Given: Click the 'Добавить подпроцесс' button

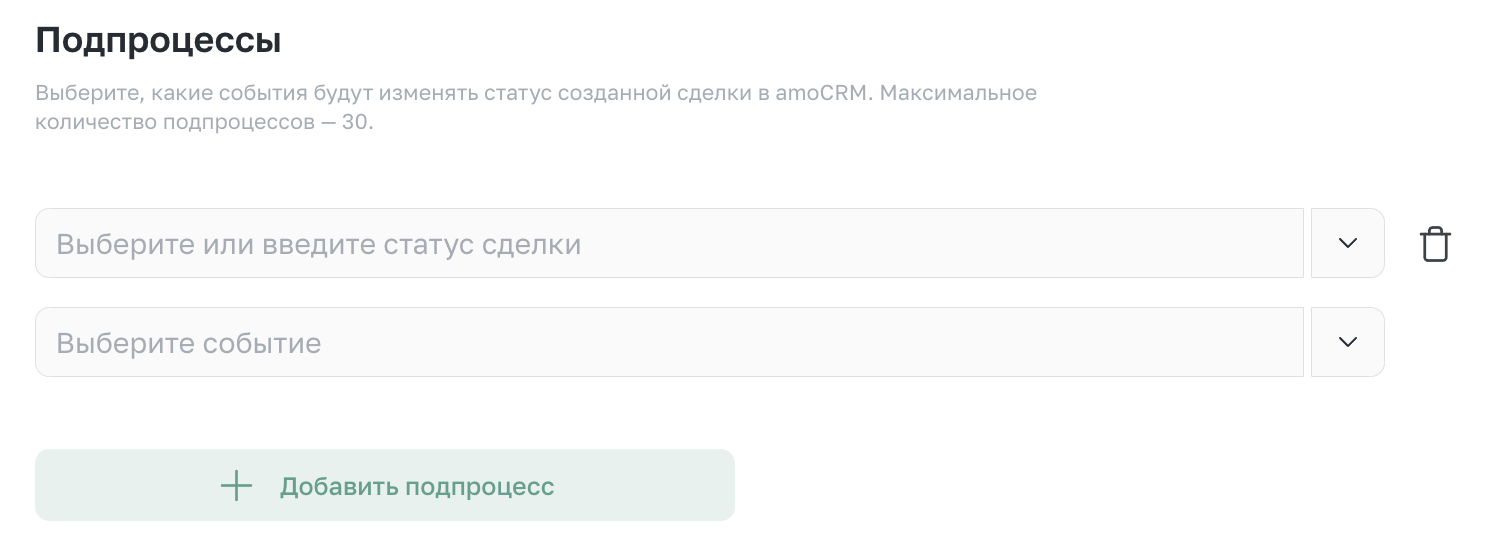Looking at the screenshot, I should point(385,485).
